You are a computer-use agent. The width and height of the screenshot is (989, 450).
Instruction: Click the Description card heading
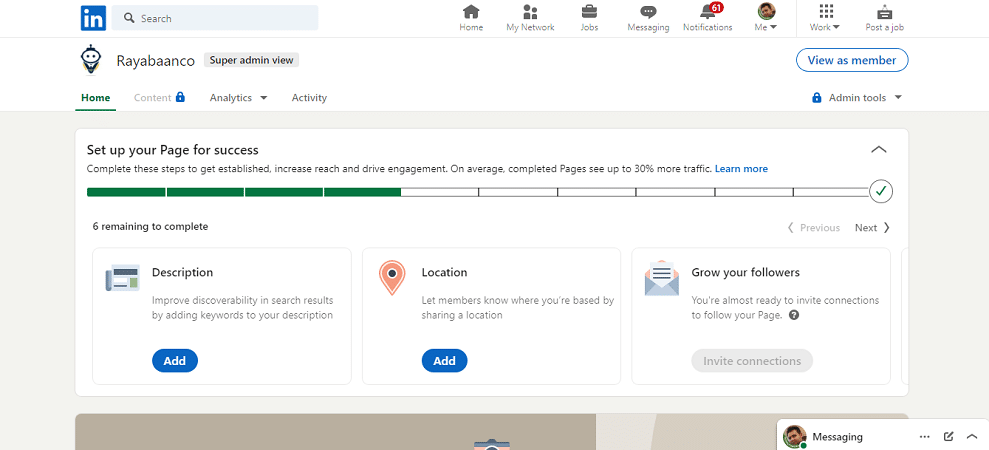pyautogui.click(x=182, y=273)
